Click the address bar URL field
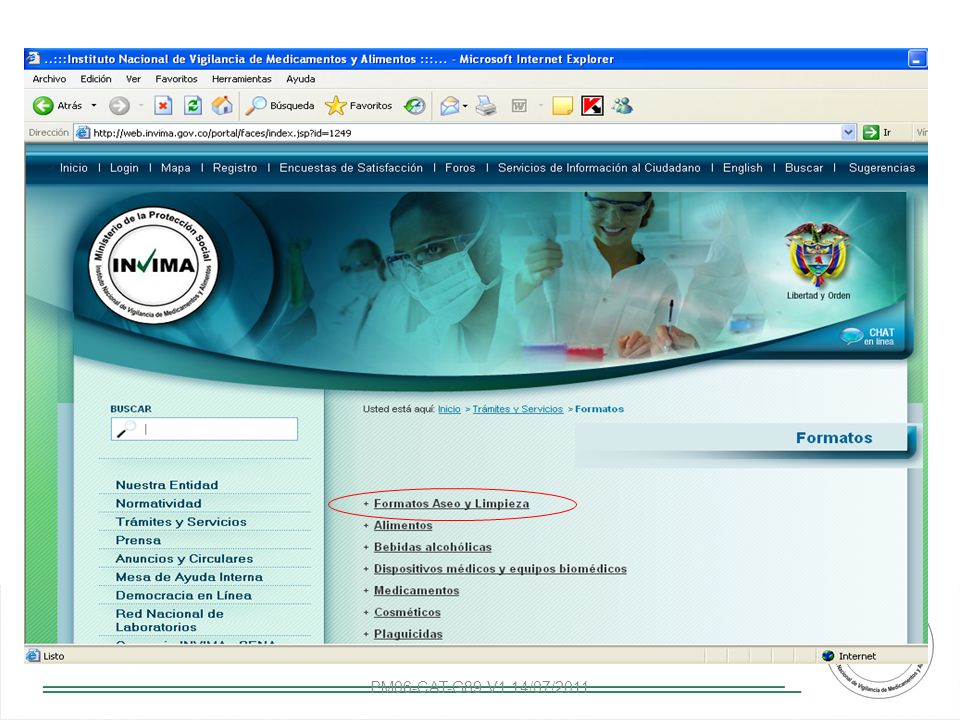This screenshot has width=960, height=720. pos(465,132)
